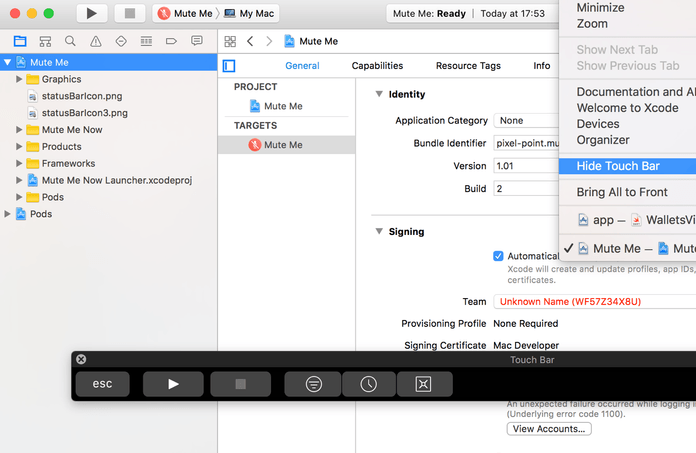
Task: Open the Report navigator speech bubble icon
Action: 197,41
